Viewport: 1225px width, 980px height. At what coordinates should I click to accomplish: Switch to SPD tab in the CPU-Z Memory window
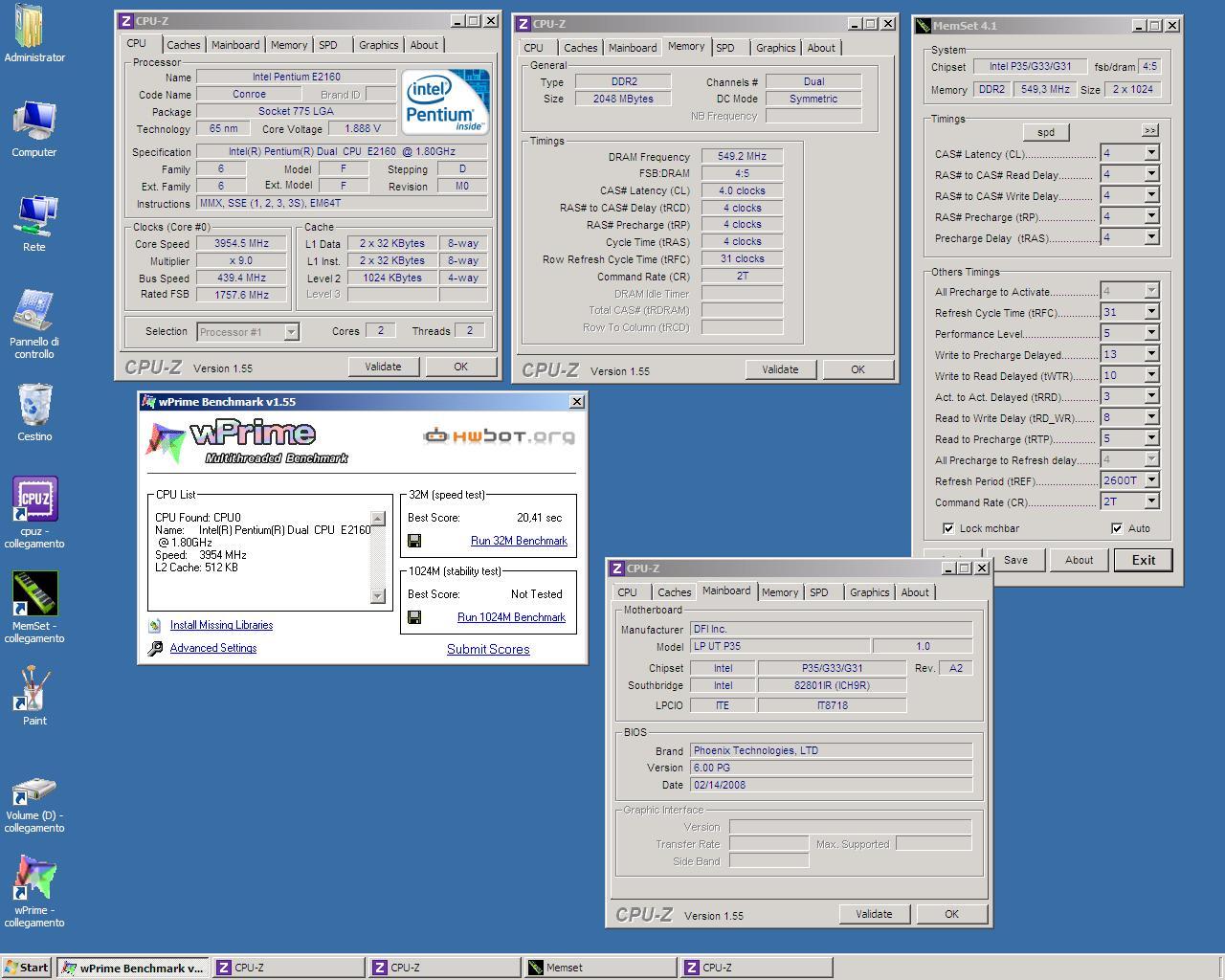coord(725,48)
